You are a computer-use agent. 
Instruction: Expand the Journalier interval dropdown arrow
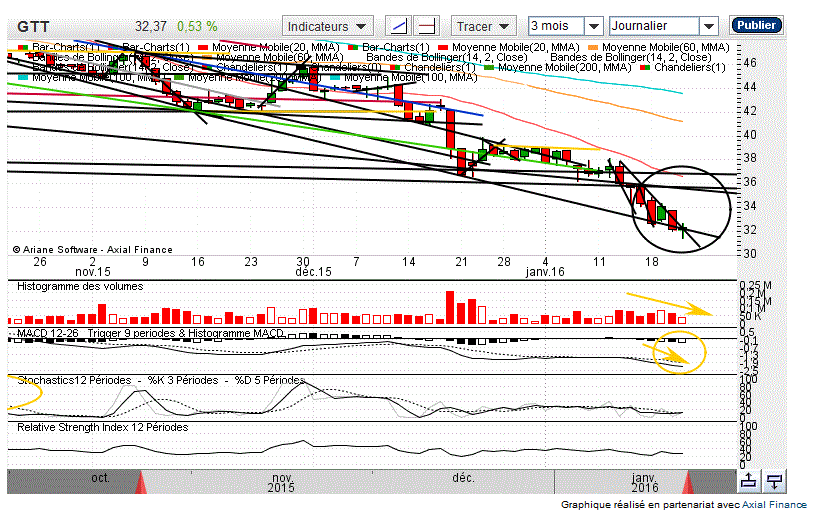pos(709,26)
